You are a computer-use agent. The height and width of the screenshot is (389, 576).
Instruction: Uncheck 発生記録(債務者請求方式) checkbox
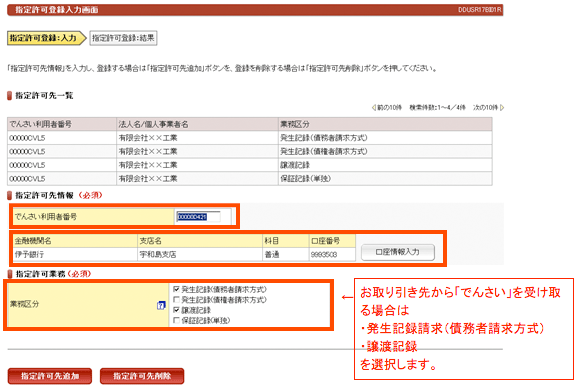176,289
